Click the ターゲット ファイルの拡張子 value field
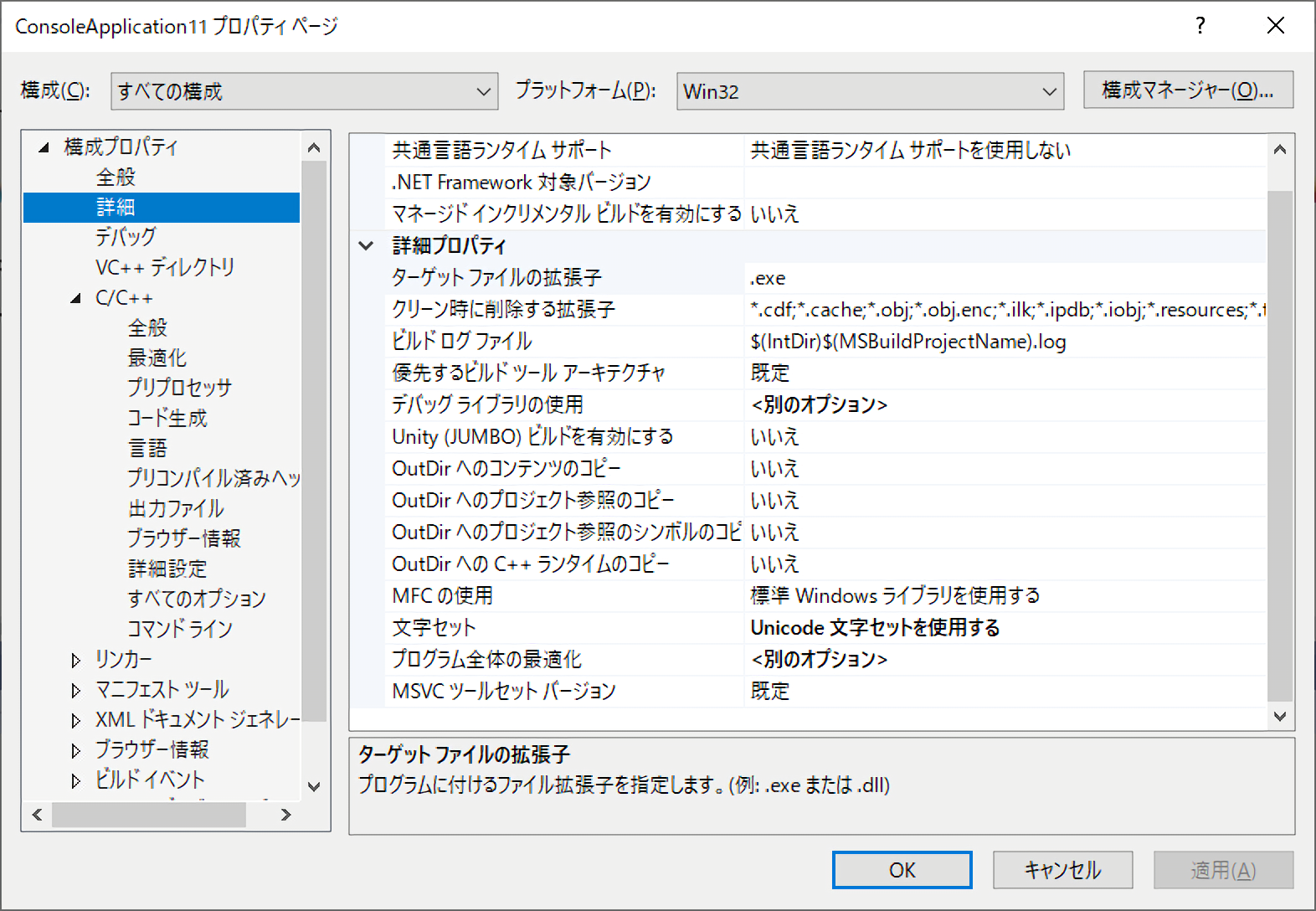This screenshot has height=911, width=1316. [1005, 278]
